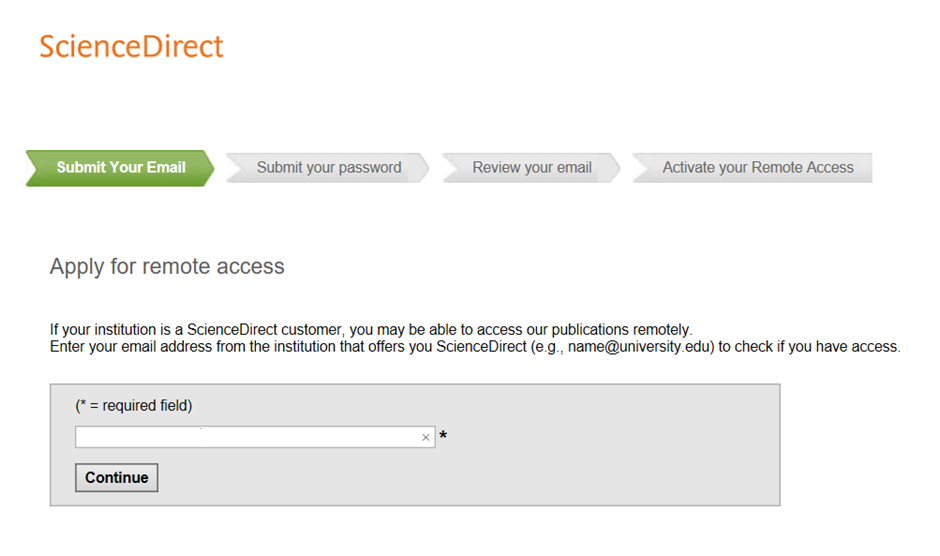This screenshot has width=940, height=556.
Task: Go to the Submit your password step
Action: [x=328, y=168]
